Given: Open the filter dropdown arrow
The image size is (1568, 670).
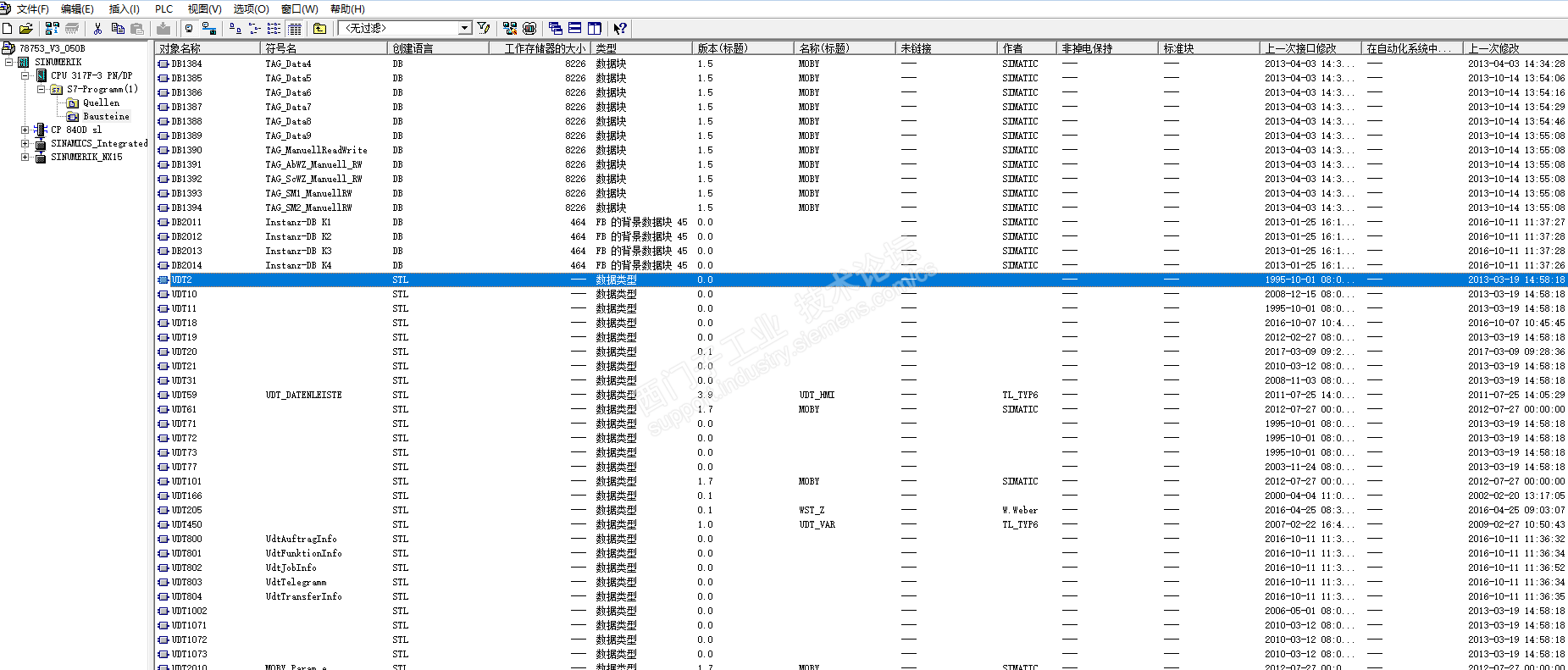Looking at the screenshot, I should 464,28.
